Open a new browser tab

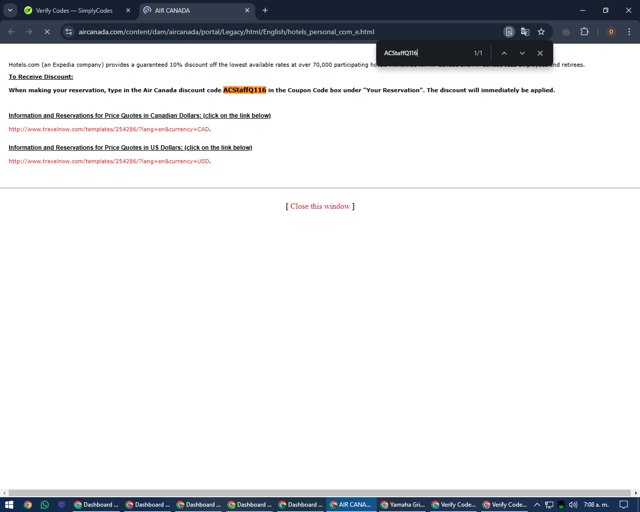265,11
